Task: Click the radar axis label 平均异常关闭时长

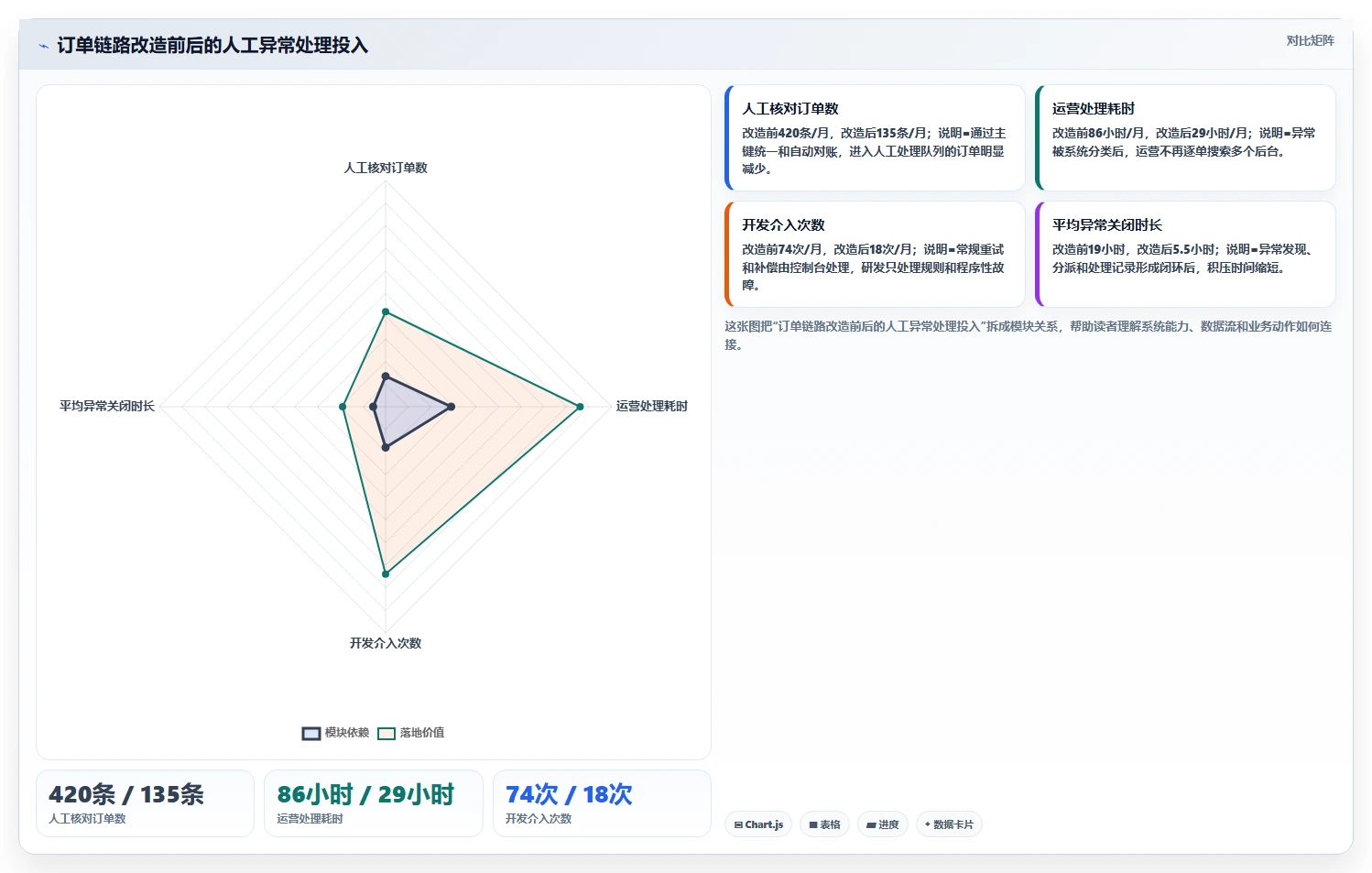Action: pos(107,407)
